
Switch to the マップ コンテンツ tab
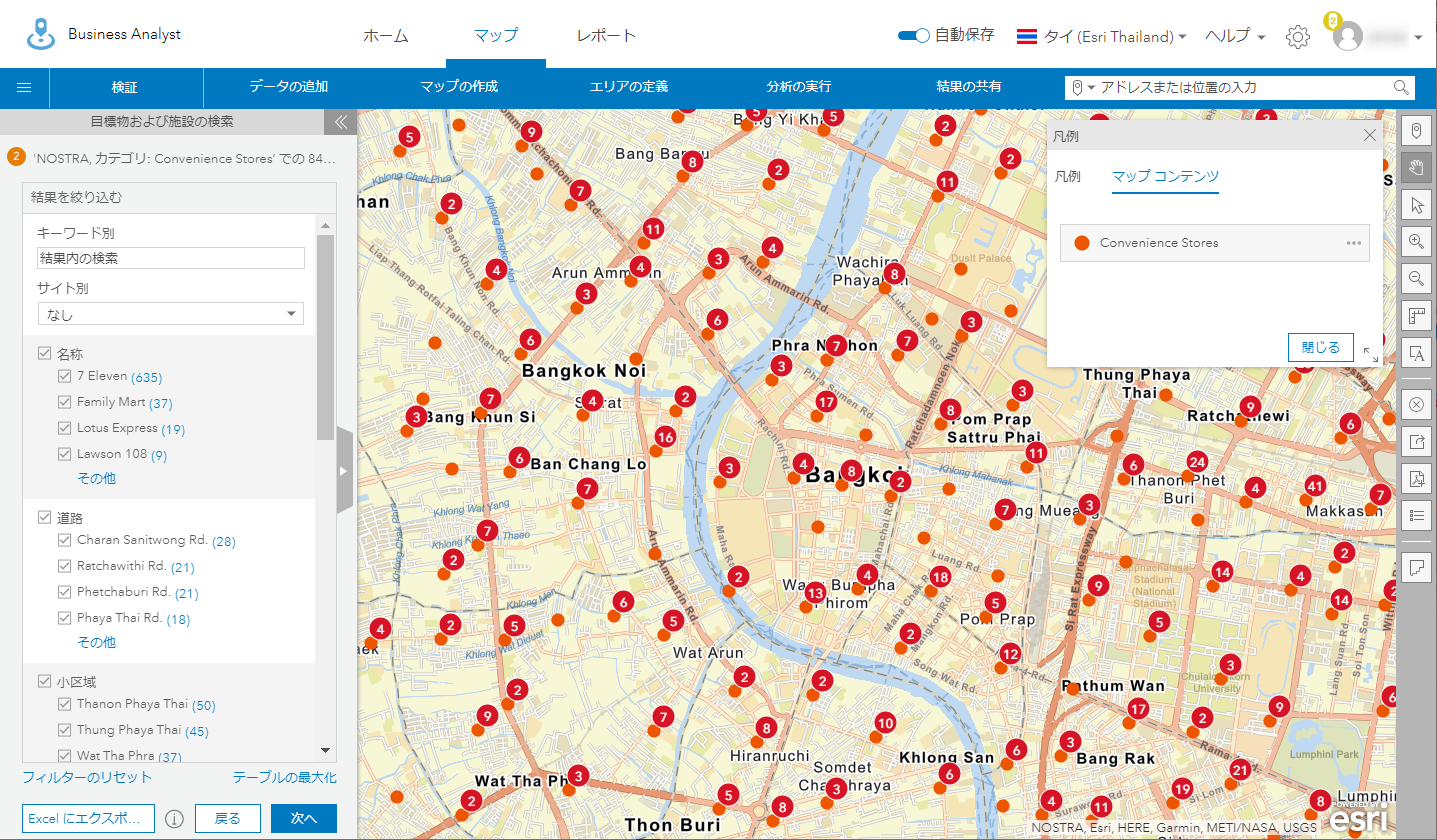(1166, 177)
